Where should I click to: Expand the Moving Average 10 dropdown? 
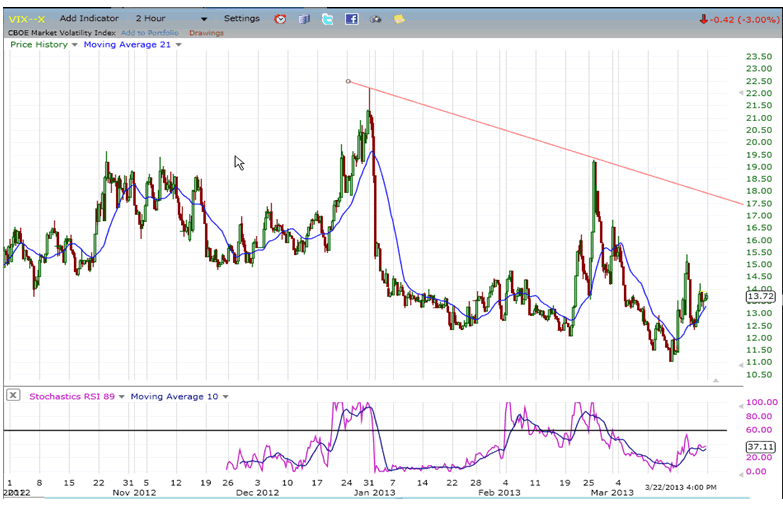[x=226, y=396]
